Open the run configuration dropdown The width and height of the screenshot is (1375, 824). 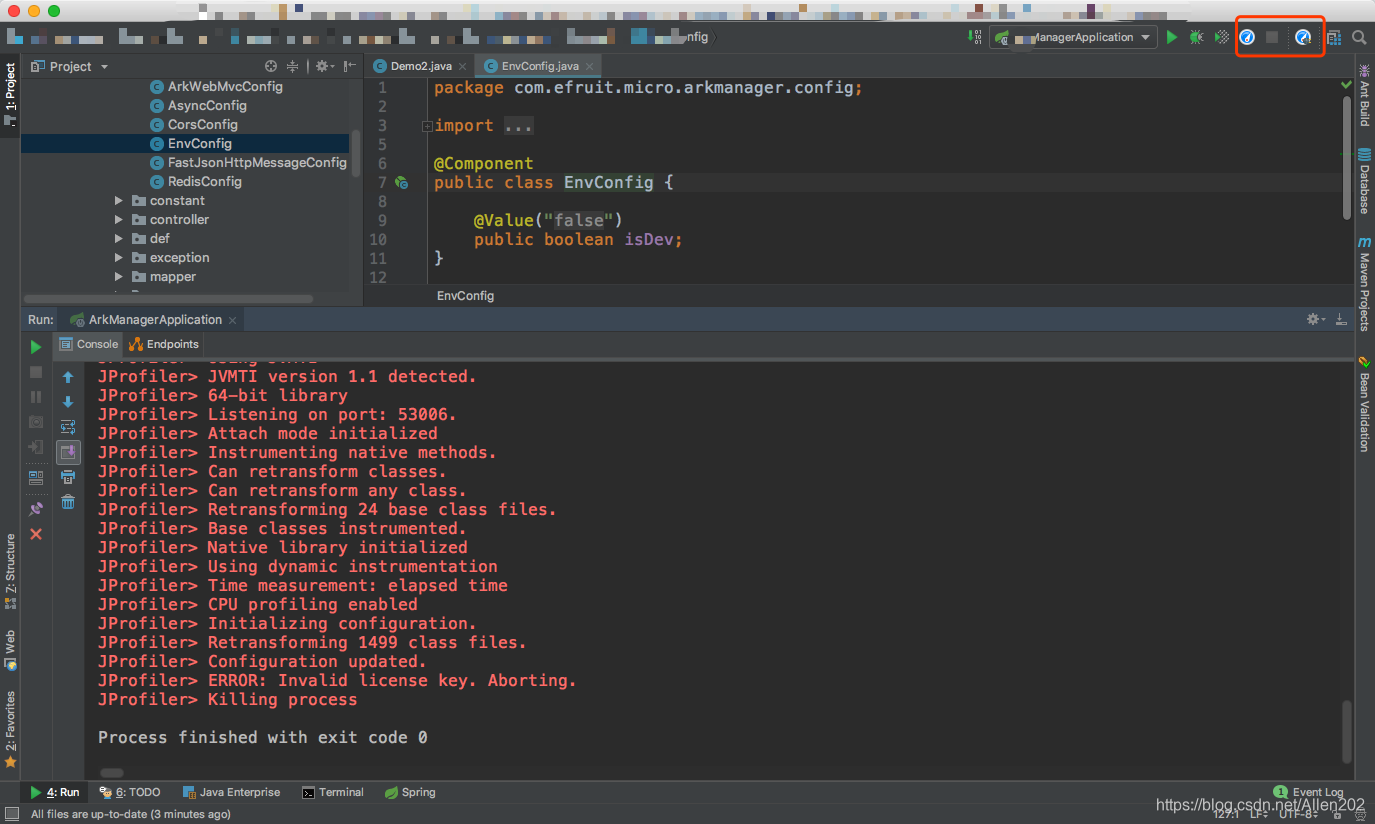click(1073, 37)
